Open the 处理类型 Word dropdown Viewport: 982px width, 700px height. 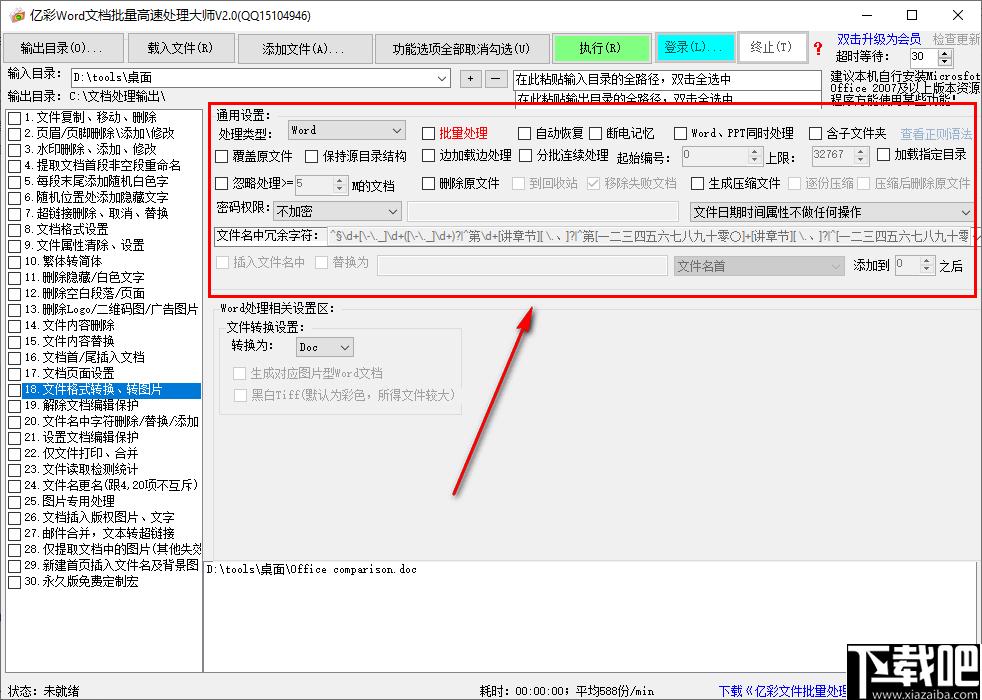click(x=346, y=131)
